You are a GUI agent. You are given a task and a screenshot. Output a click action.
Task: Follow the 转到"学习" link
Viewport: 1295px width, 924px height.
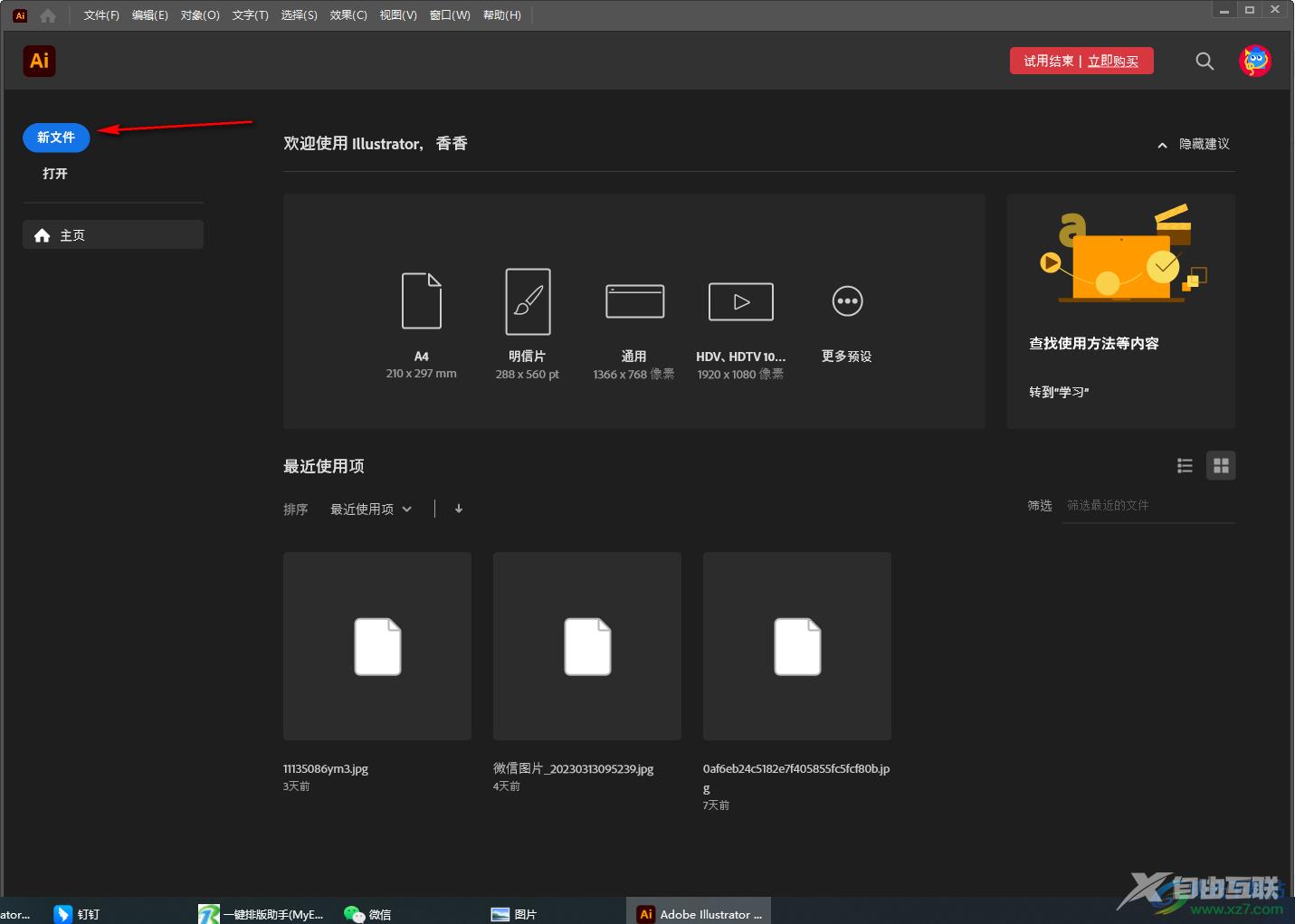(x=1059, y=392)
